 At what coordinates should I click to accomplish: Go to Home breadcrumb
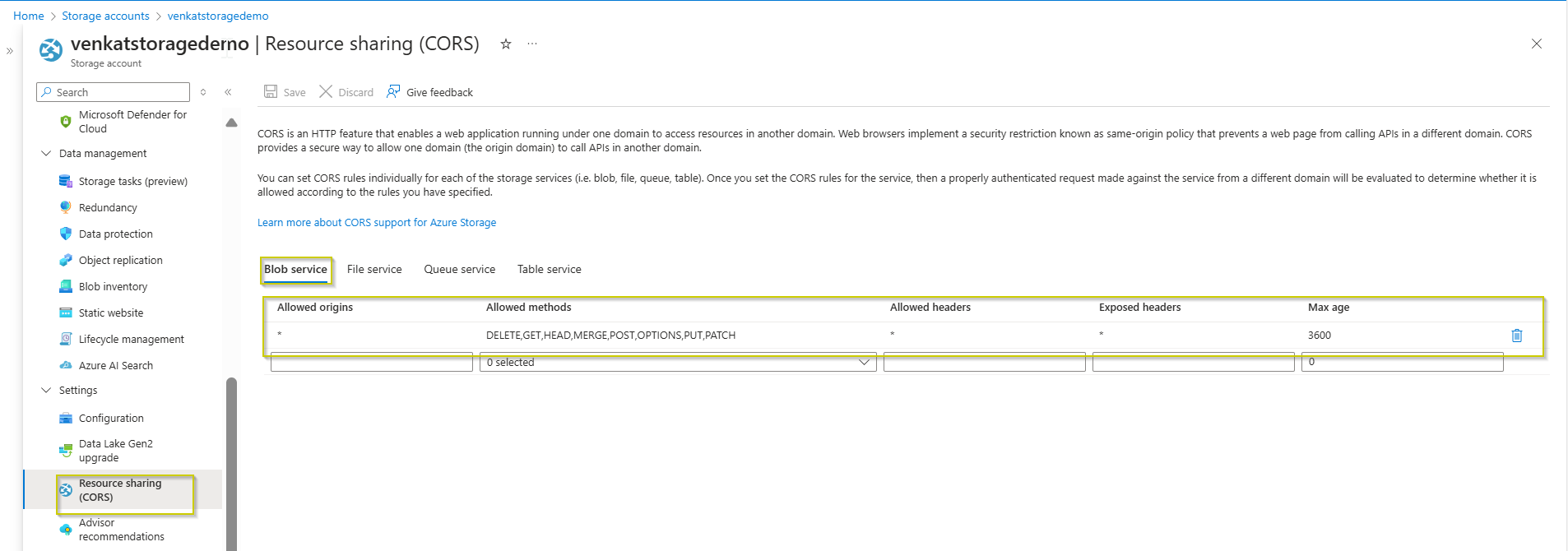pyautogui.click(x=29, y=16)
